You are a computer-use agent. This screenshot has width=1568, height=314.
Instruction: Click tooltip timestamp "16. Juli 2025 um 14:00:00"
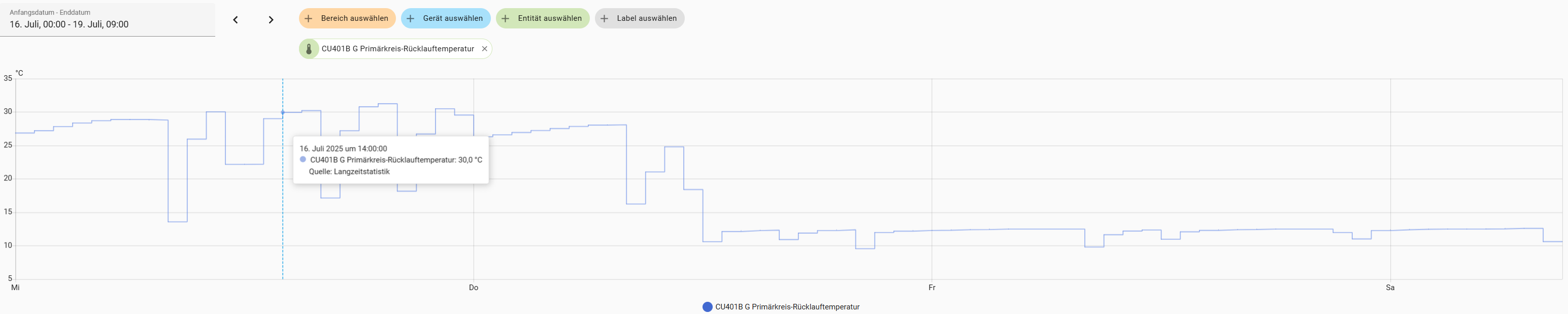(x=343, y=148)
